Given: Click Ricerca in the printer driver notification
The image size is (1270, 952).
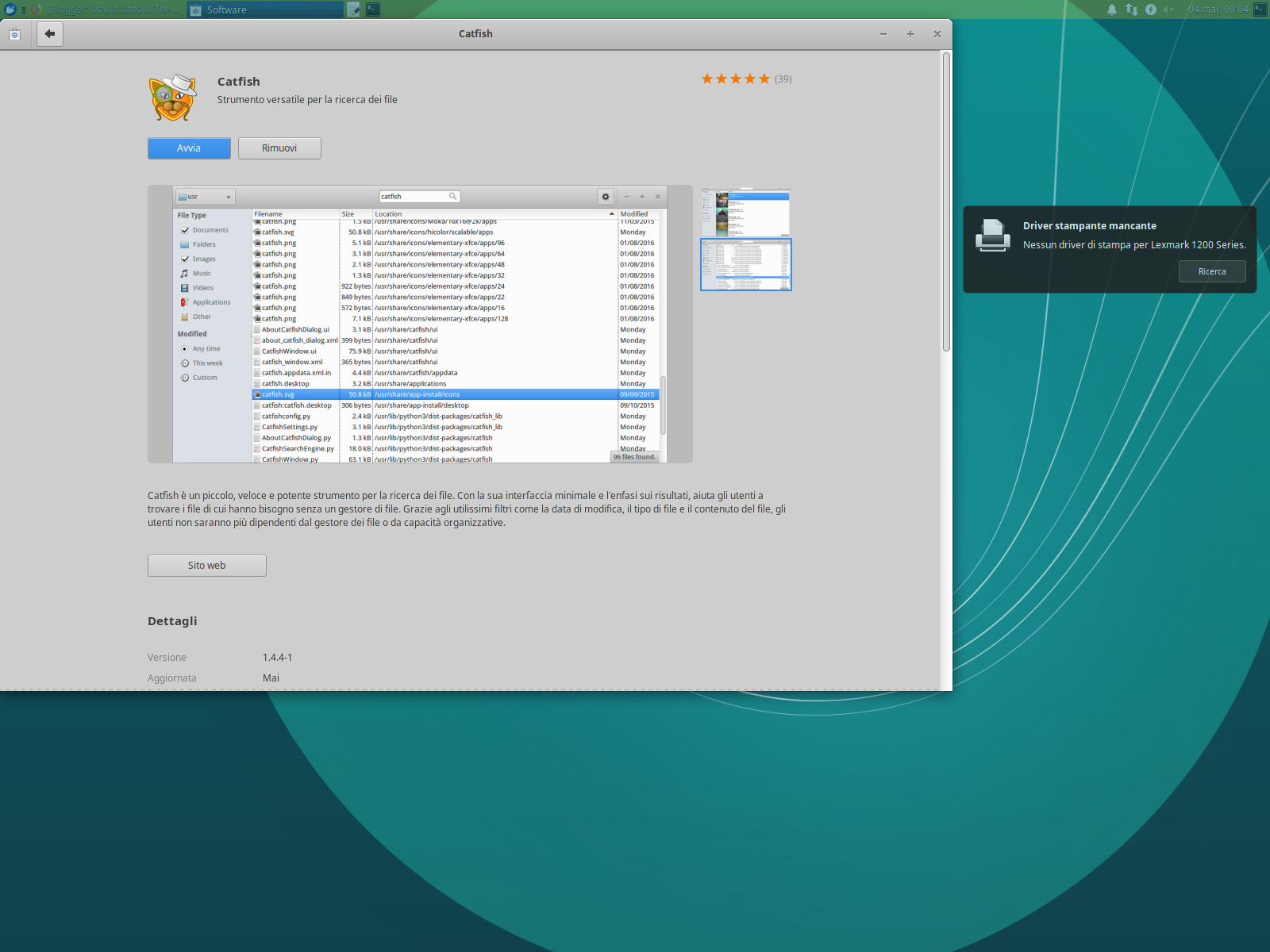Looking at the screenshot, I should point(1212,271).
